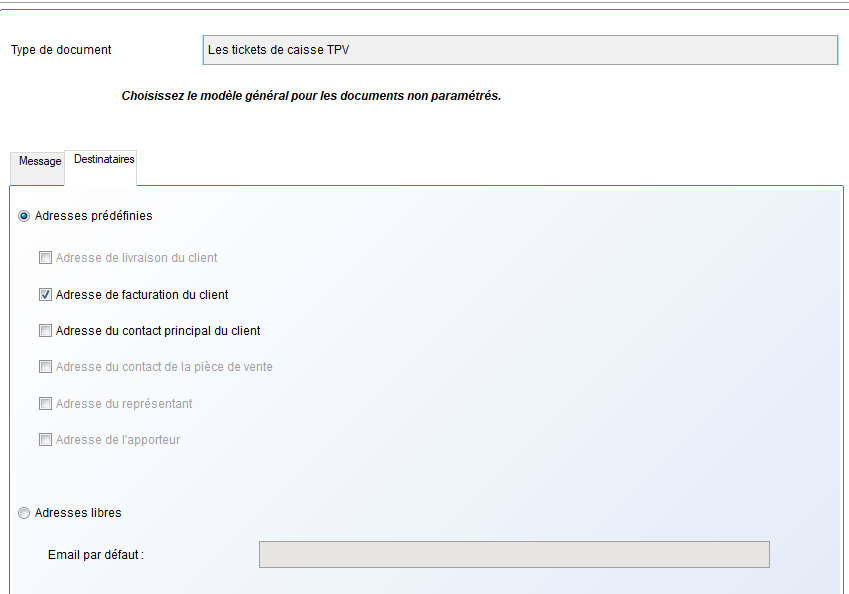Focus the Email par défaut input field
Screen dimensions: 849x594
[x=514, y=554]
